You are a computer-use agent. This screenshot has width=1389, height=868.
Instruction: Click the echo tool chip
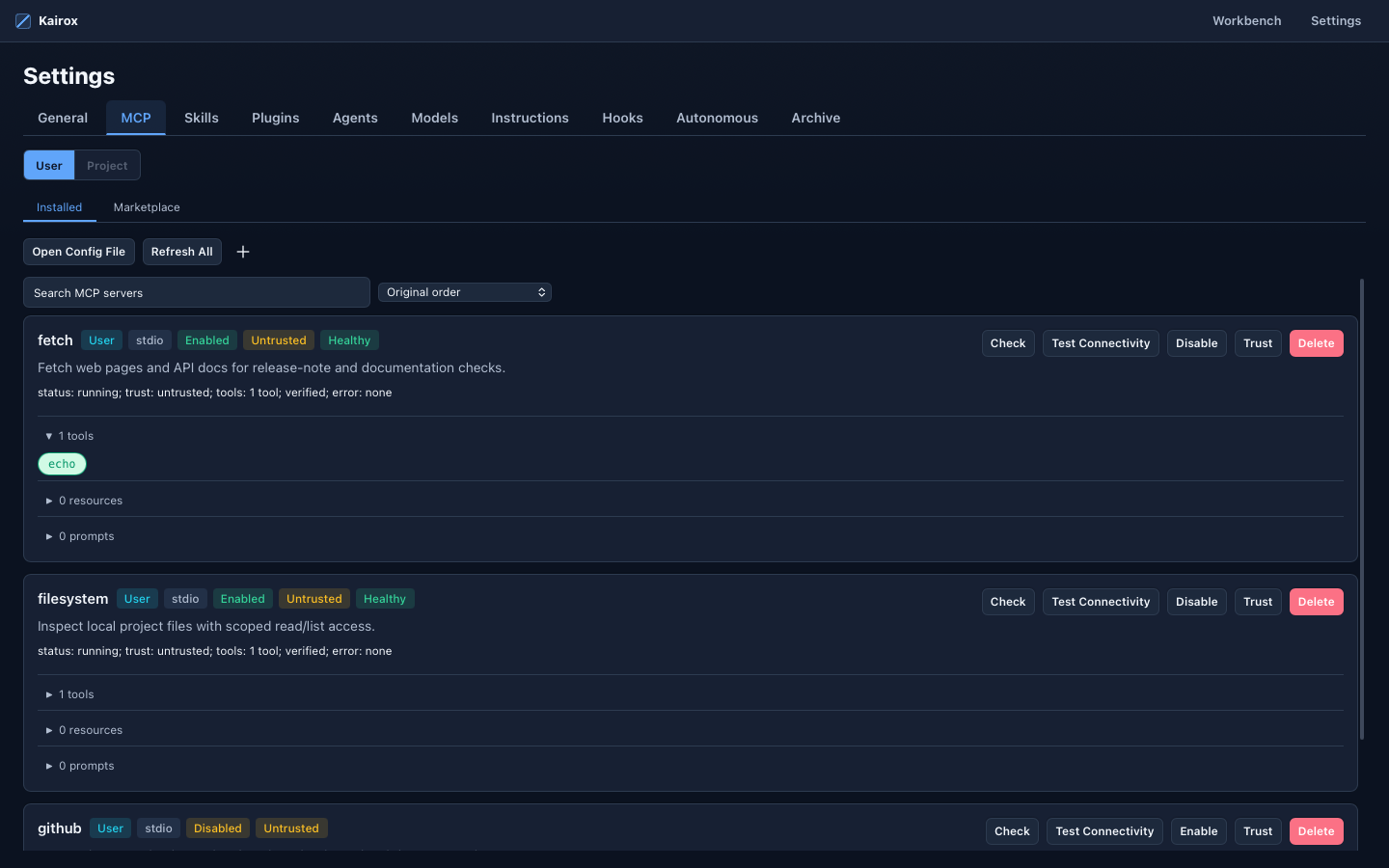pyautogui.click(x=62, y=464)
